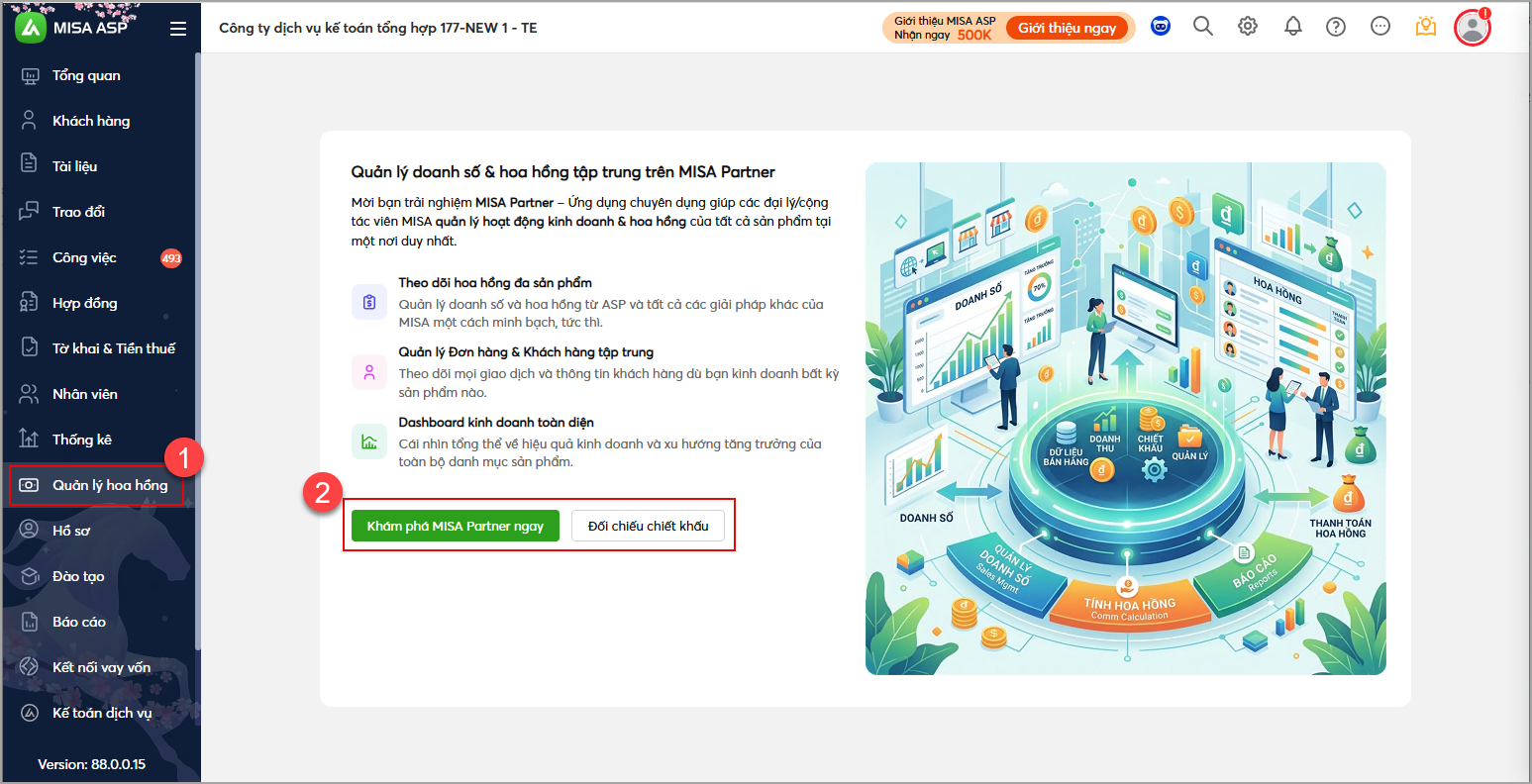
Task: Click the green dashboard chart feature icon
Action: [x=369, y=441]
